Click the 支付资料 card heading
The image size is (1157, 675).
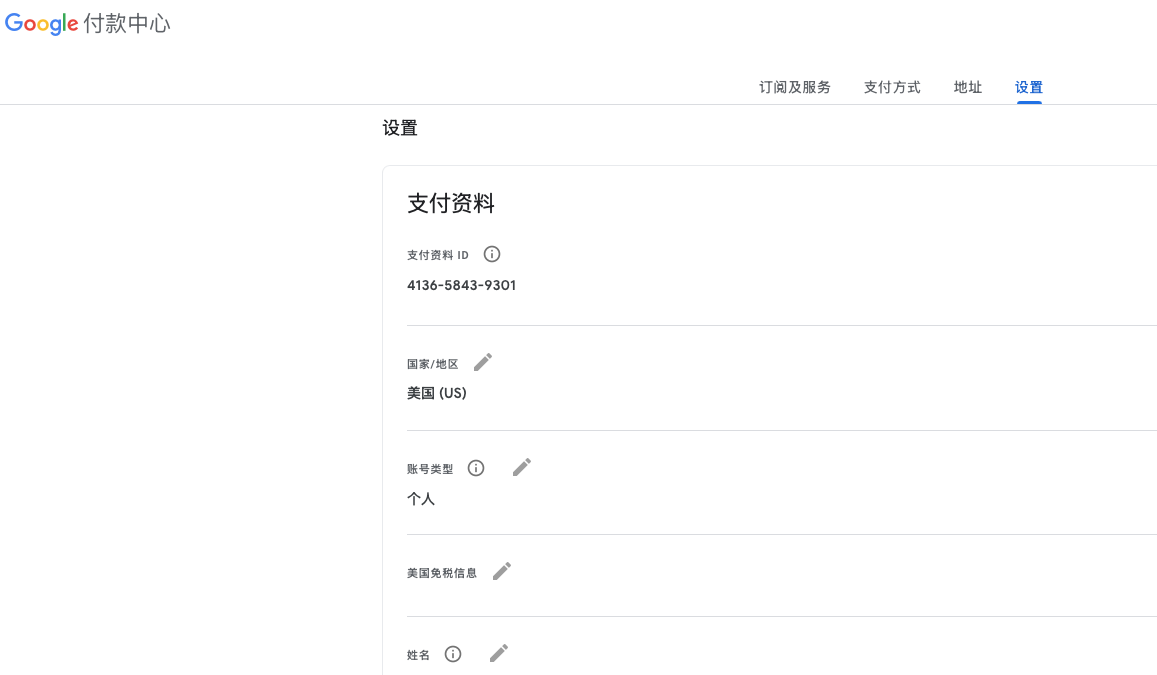(x=451, y=204)
